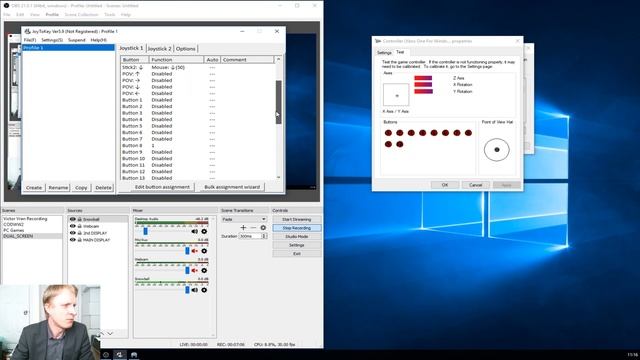Move source up with up-arrow icon

tap(102, 333)
